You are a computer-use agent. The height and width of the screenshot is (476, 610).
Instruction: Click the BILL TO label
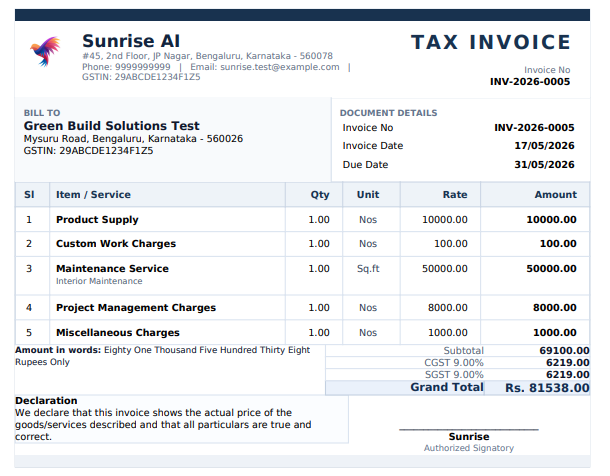(x=42, y=113)
